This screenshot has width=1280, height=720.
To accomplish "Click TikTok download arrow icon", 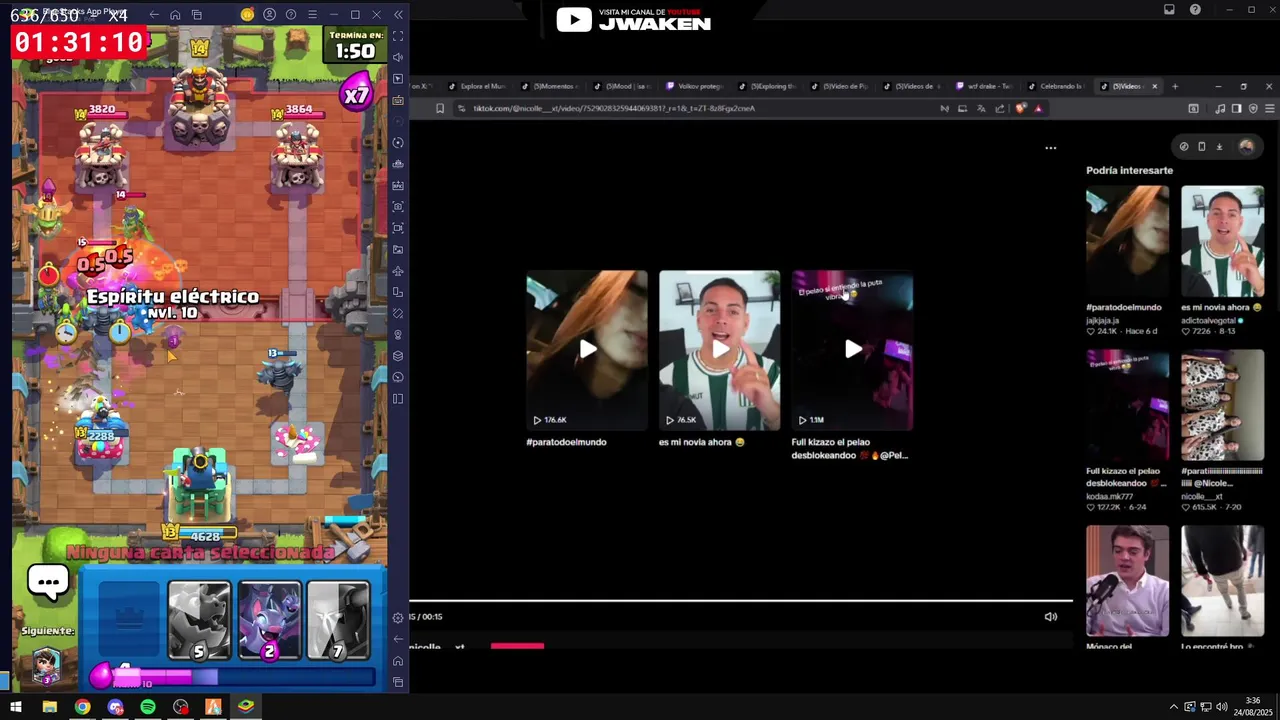I will pyautogui.click(x=1219, y=146).
